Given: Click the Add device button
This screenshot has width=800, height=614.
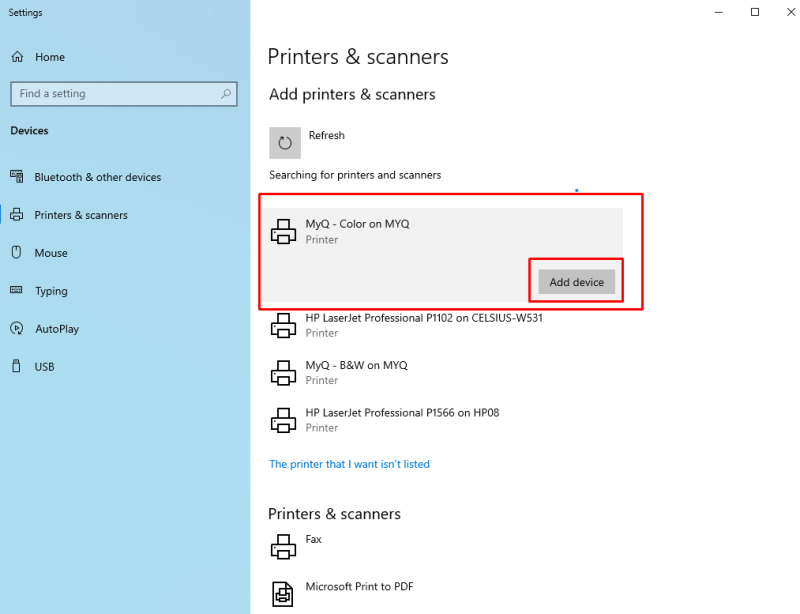Looking at the screenshot, I should (x=576, y=282).
